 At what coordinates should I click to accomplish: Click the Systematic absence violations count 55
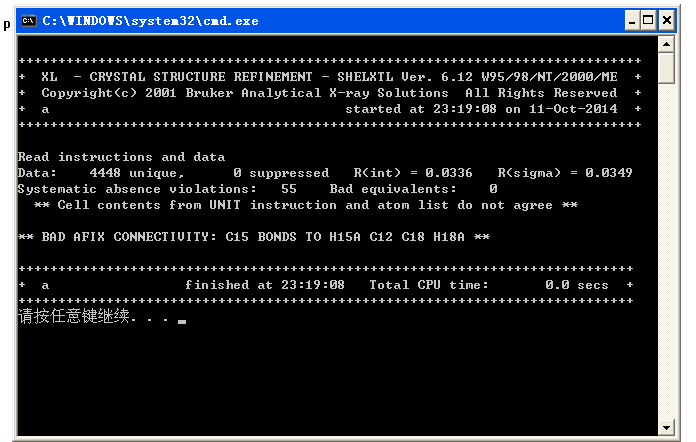click(x=289, y=189)
